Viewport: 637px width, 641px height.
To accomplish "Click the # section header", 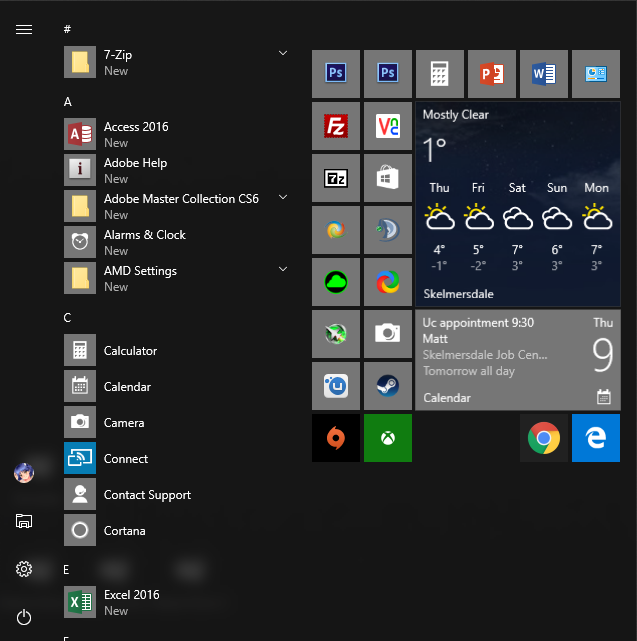I will click(67, 29).
